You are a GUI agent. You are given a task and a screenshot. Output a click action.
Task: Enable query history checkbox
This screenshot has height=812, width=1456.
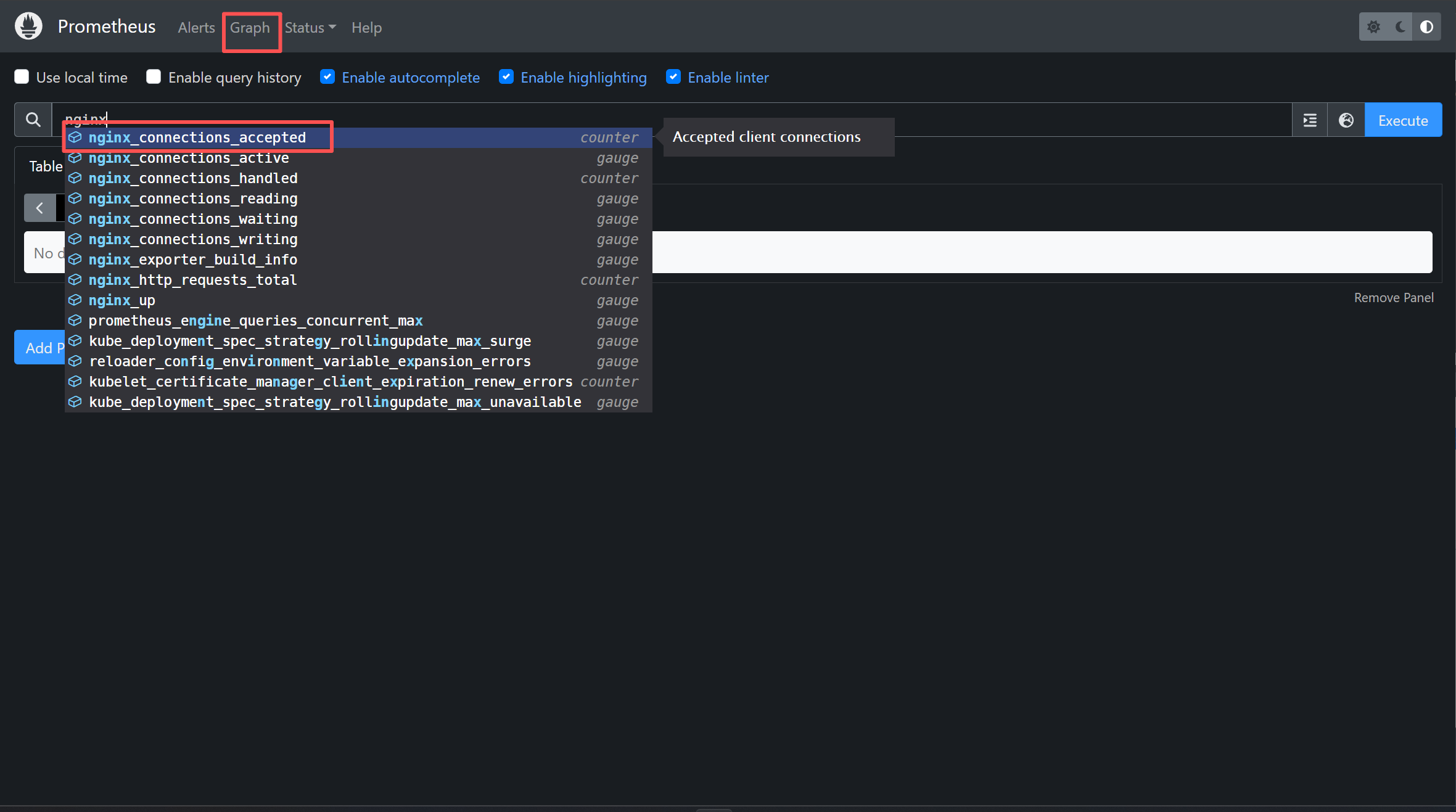pyautogui.click(x=154, y=76)
